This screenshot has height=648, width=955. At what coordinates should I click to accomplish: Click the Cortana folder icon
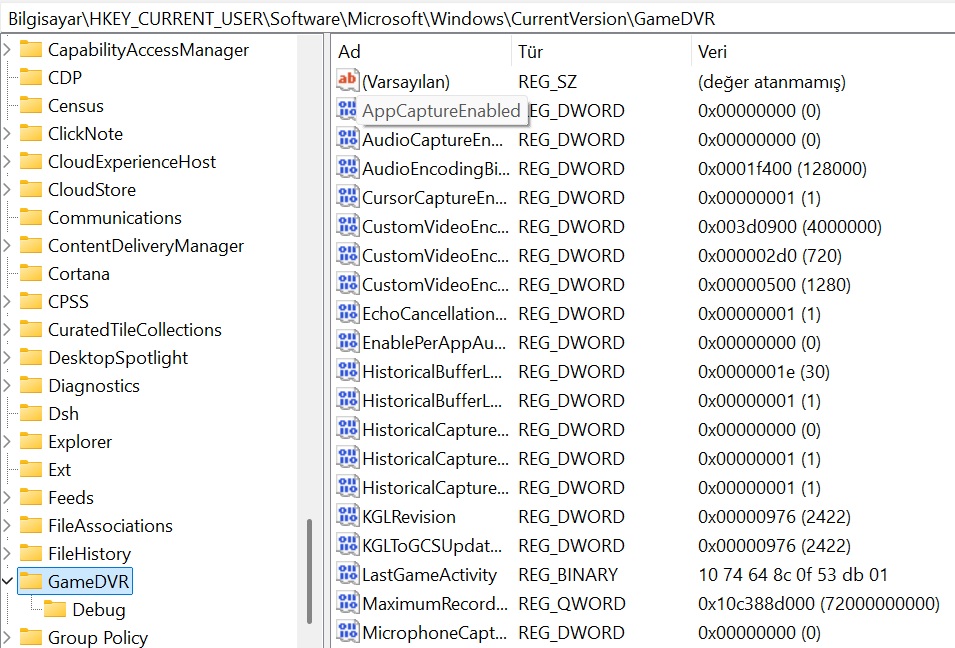[x=32, y=273]
